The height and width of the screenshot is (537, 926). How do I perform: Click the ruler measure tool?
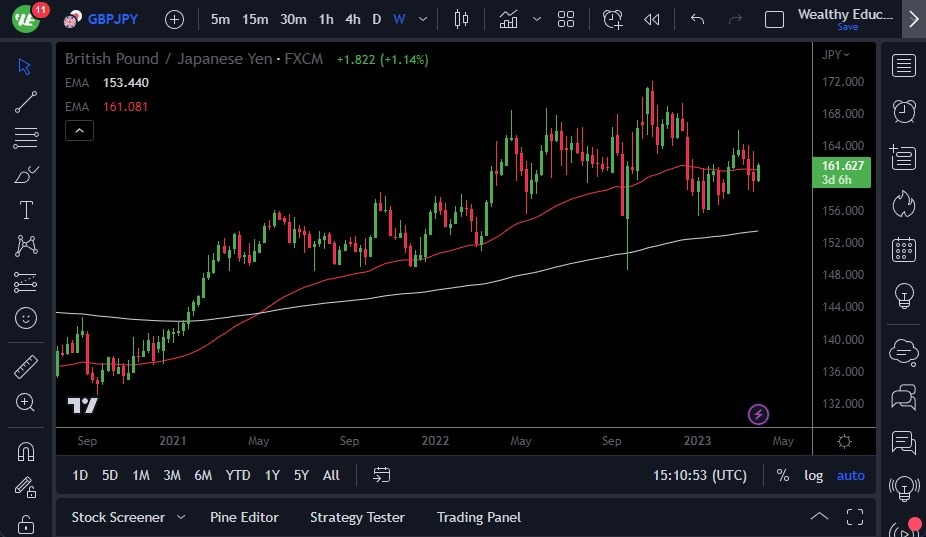26,367
